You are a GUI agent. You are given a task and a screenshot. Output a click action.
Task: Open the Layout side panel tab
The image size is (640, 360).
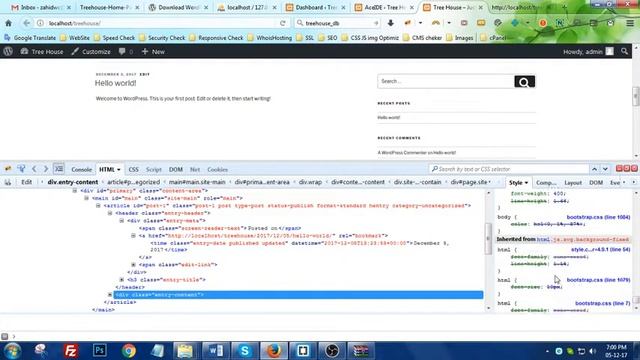(x=573, y=182)
